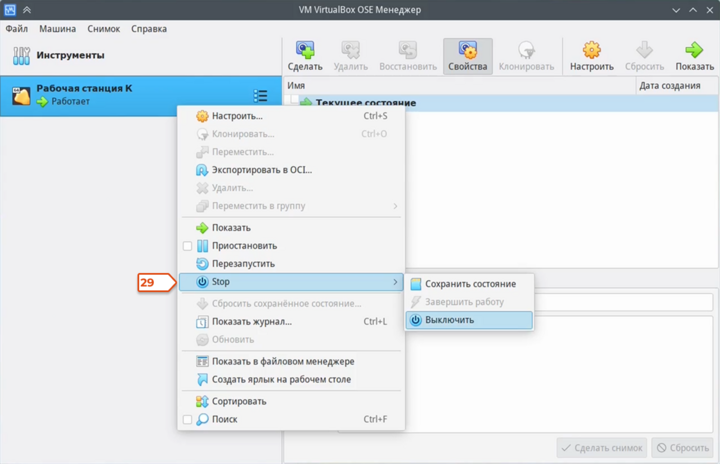Choose Показать в файловом менеджере
The image size is (720, 464).
[292, 362]
